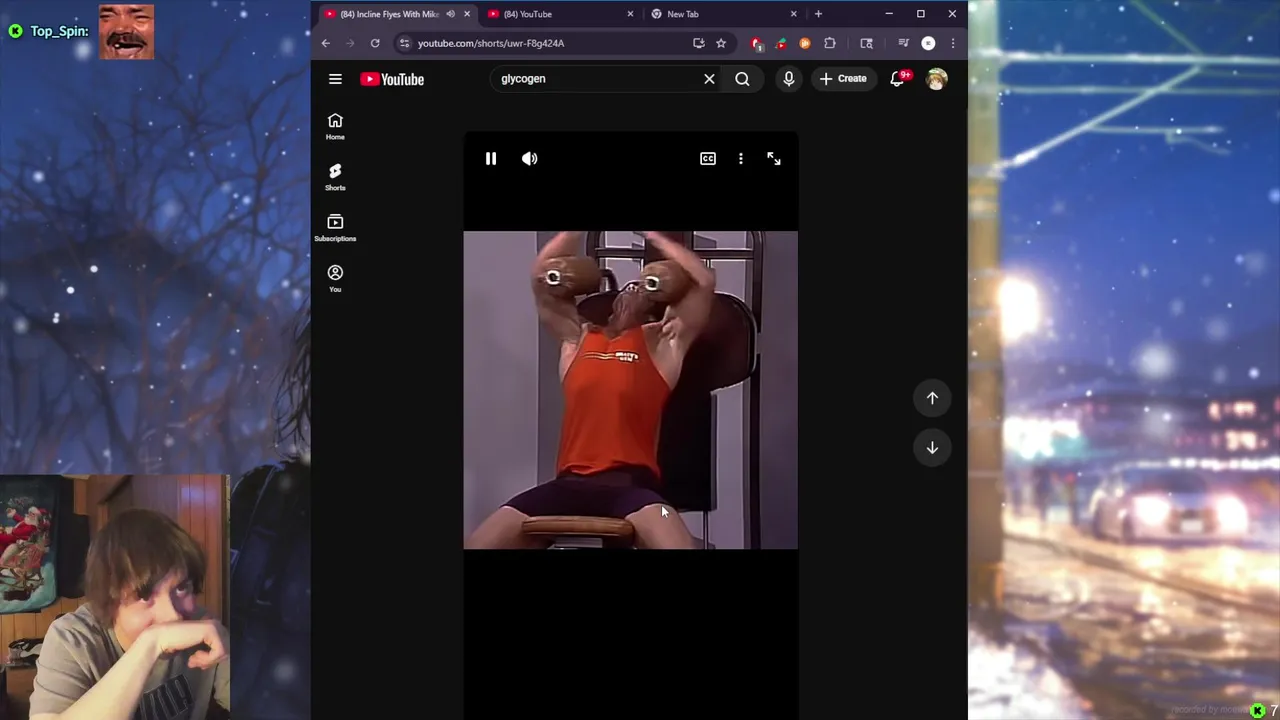The image size is (1280, 720).
Task: Maximize the Chrome window
Action: pos(920,14)
